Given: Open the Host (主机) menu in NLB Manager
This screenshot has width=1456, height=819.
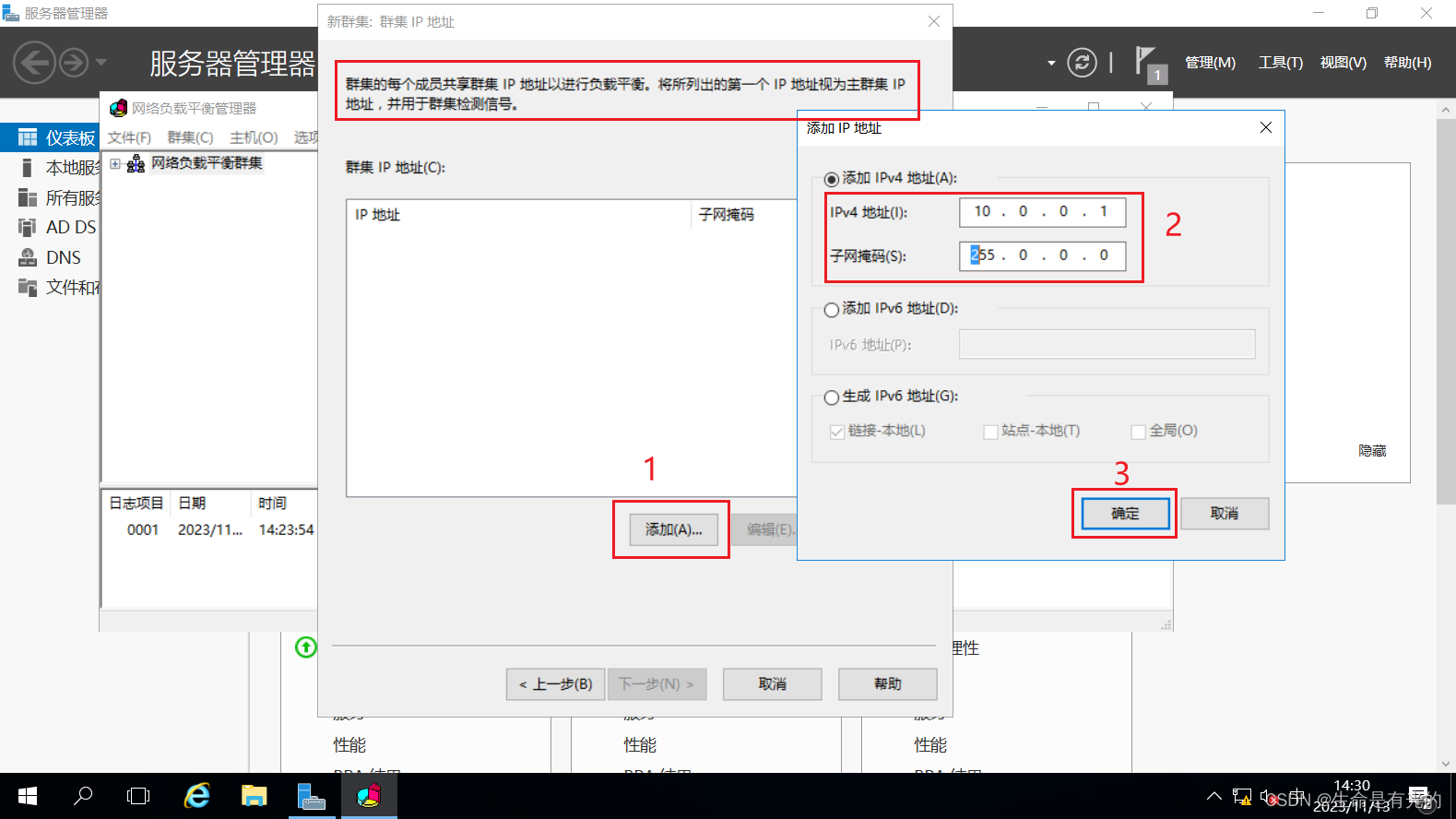Looking at the screenshot, I should click(254, 137).
